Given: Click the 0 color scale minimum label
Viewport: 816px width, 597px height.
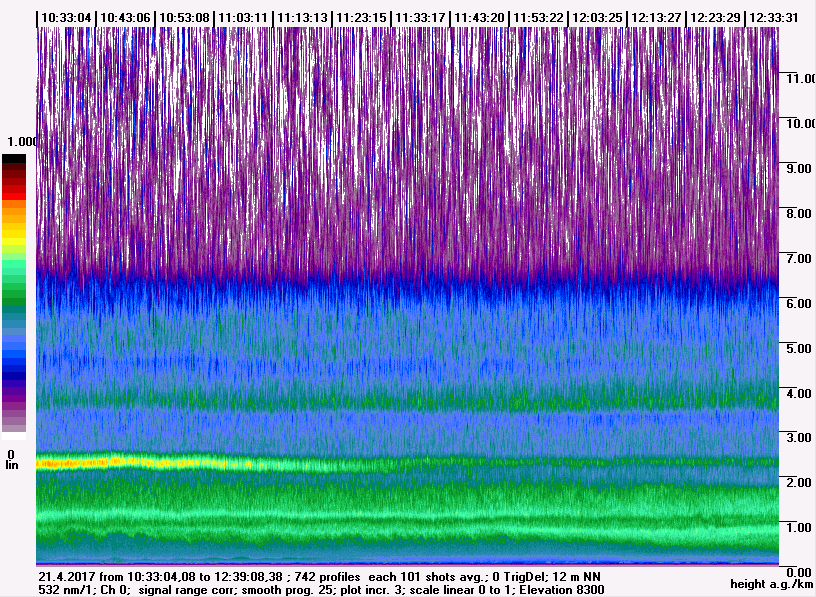Looking at the screenshot, I should [x=11, y=455].
